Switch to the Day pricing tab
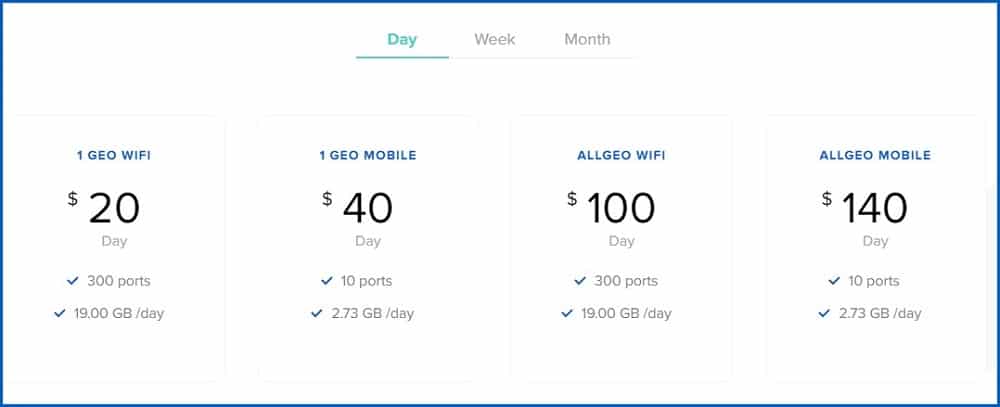1000x407 pixels. tap(402, 40)
